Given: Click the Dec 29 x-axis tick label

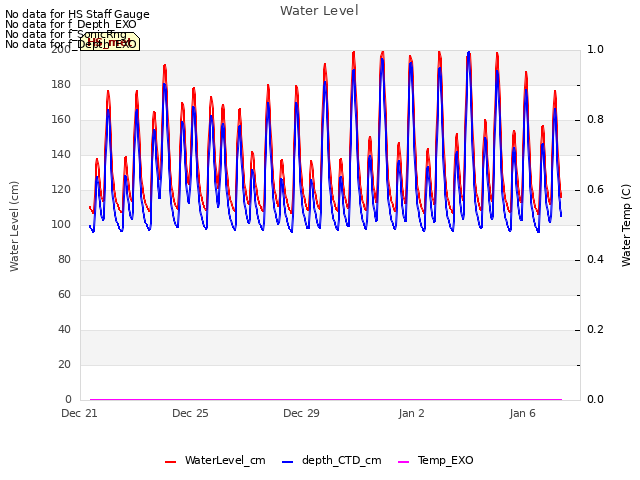Looking at the screenshot, I should click(x=301, y=413).
